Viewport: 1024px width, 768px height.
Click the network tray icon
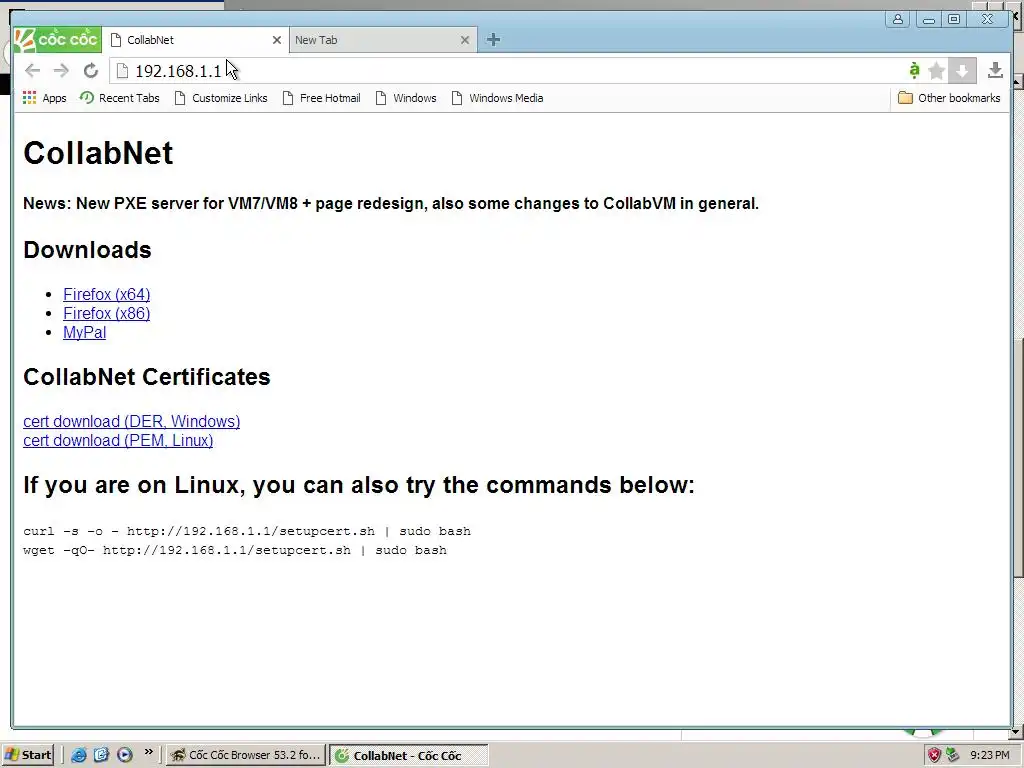[x=953, y=756]
